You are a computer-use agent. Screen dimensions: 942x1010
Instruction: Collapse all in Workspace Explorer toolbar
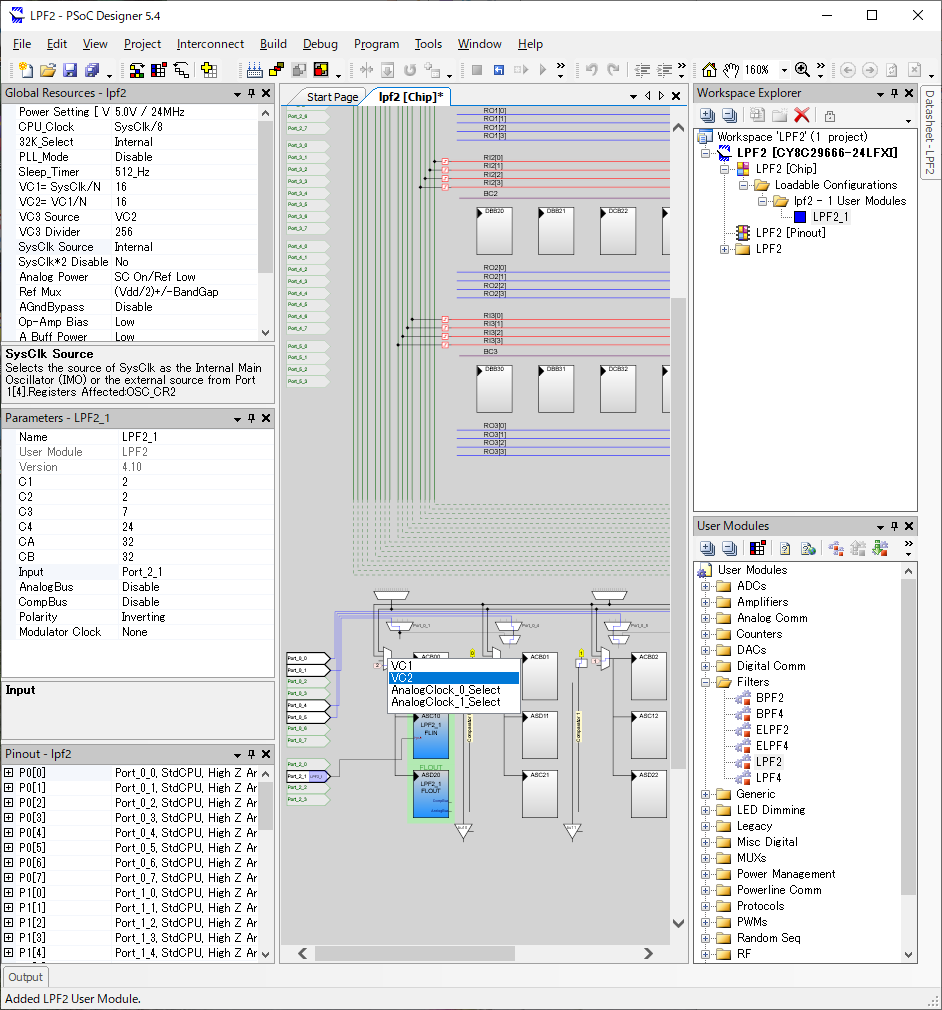click(729, 115)
